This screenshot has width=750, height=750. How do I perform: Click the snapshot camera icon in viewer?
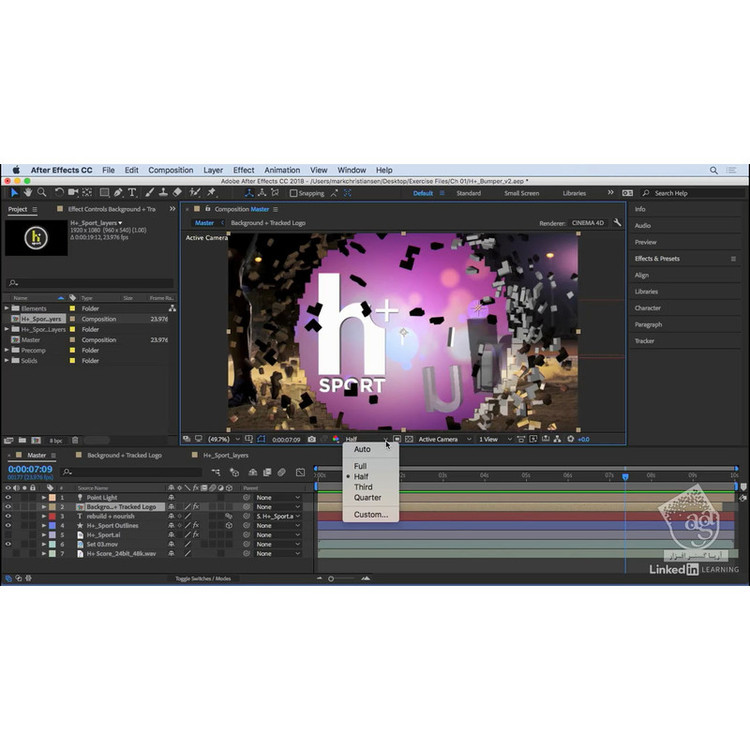(x=312, y=439)
